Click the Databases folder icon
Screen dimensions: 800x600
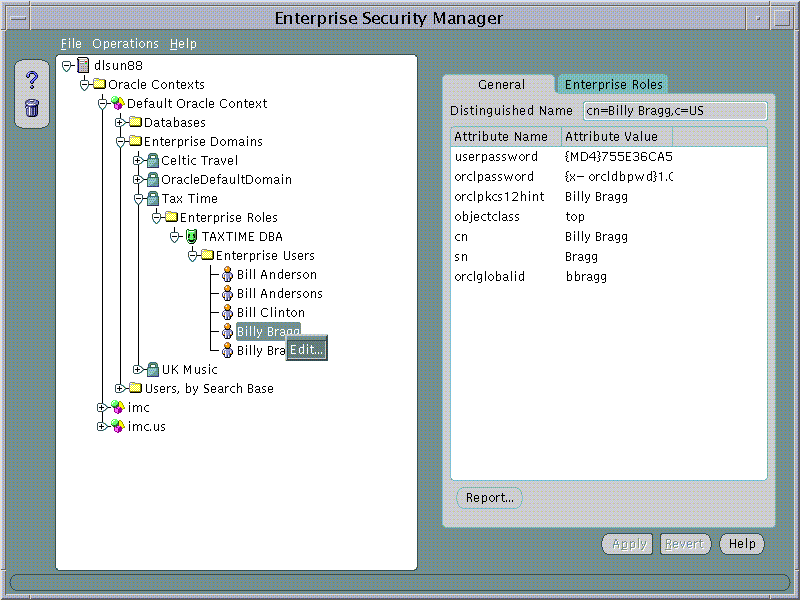[135, 122]
